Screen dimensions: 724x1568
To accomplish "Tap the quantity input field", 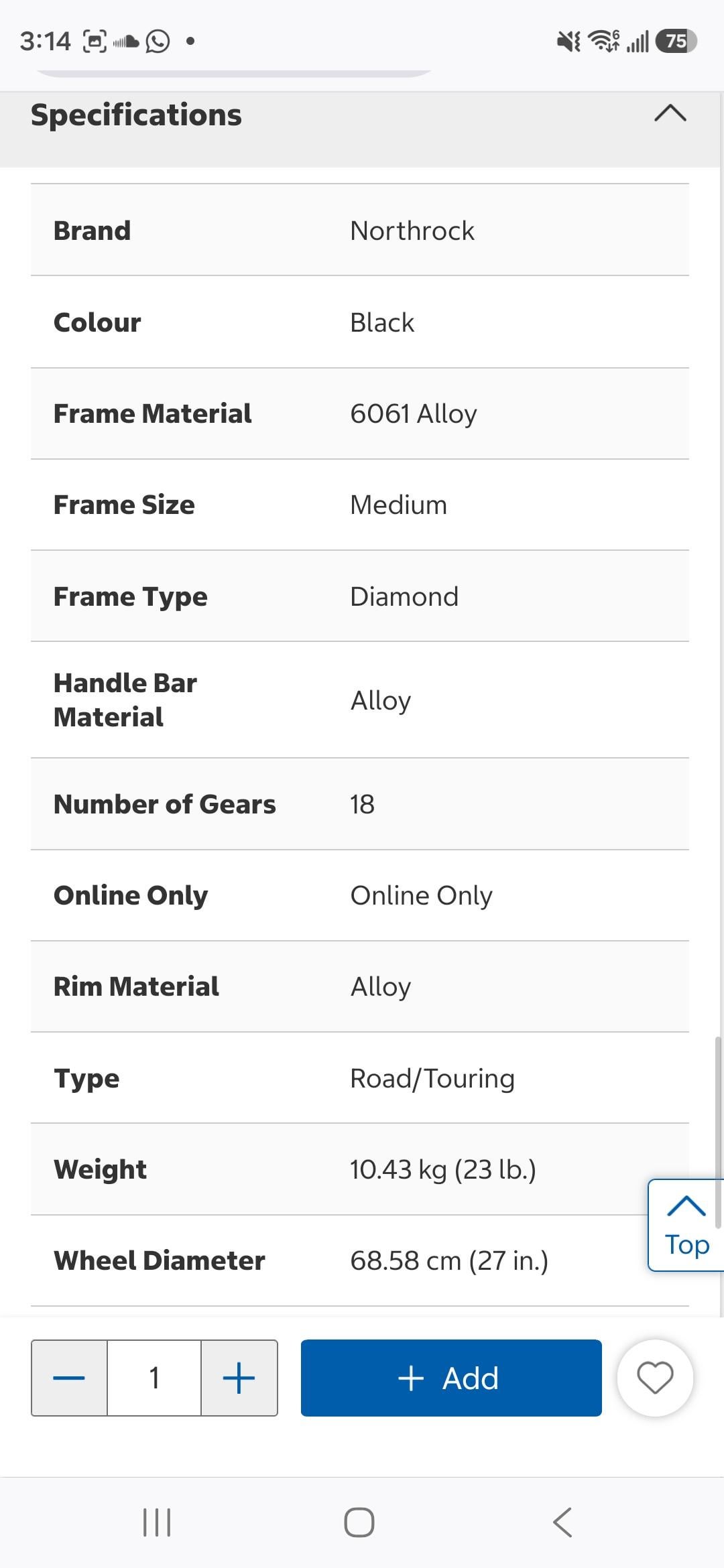I will pyautogui.click(x=154, y=1378).
